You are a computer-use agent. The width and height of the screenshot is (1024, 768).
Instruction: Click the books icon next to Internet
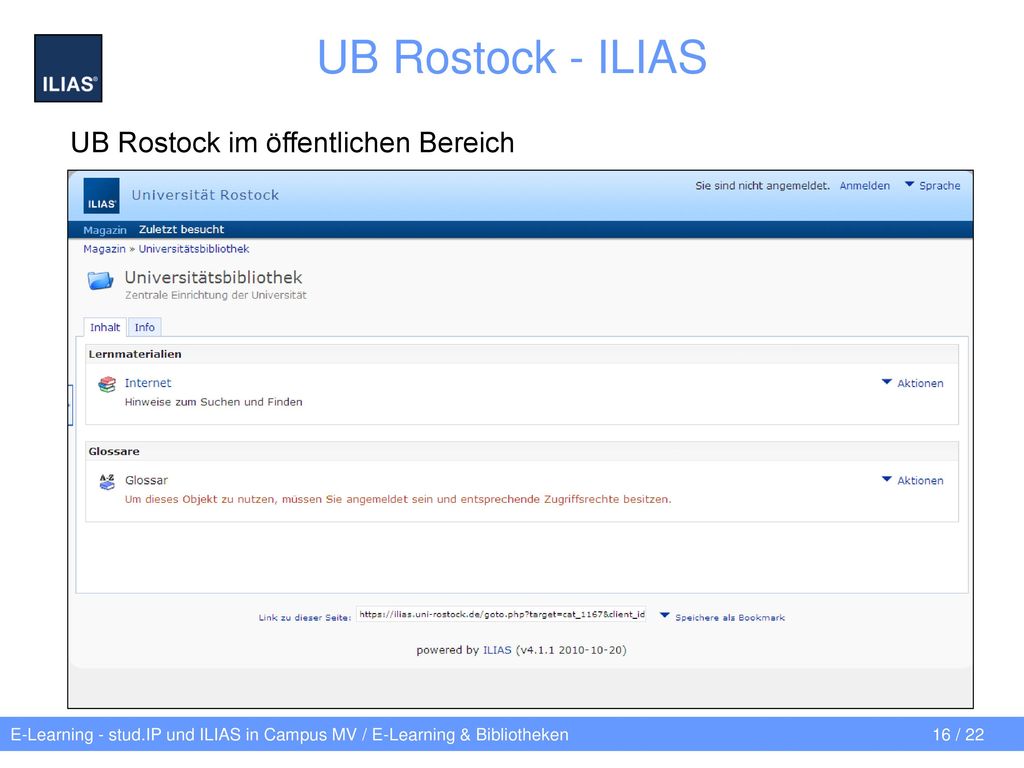click(x=107, y=384)
